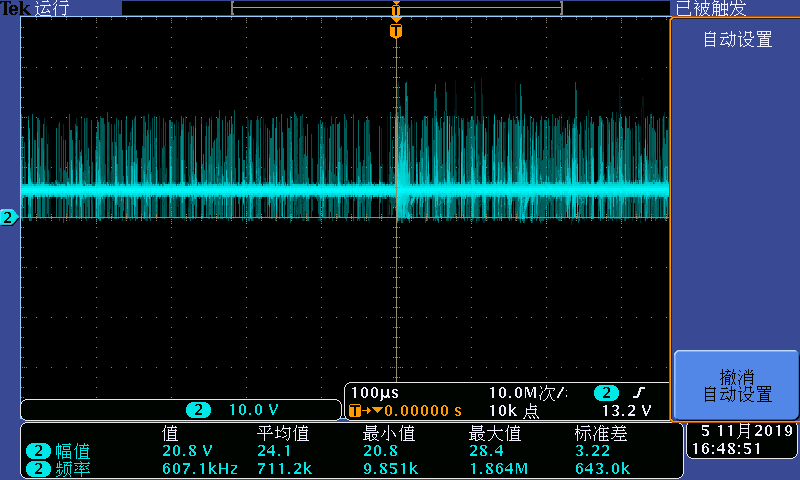Click the 20.8 minimum amplitude value
The height and width of the screenshot is (480, 800).
(380, 451)
